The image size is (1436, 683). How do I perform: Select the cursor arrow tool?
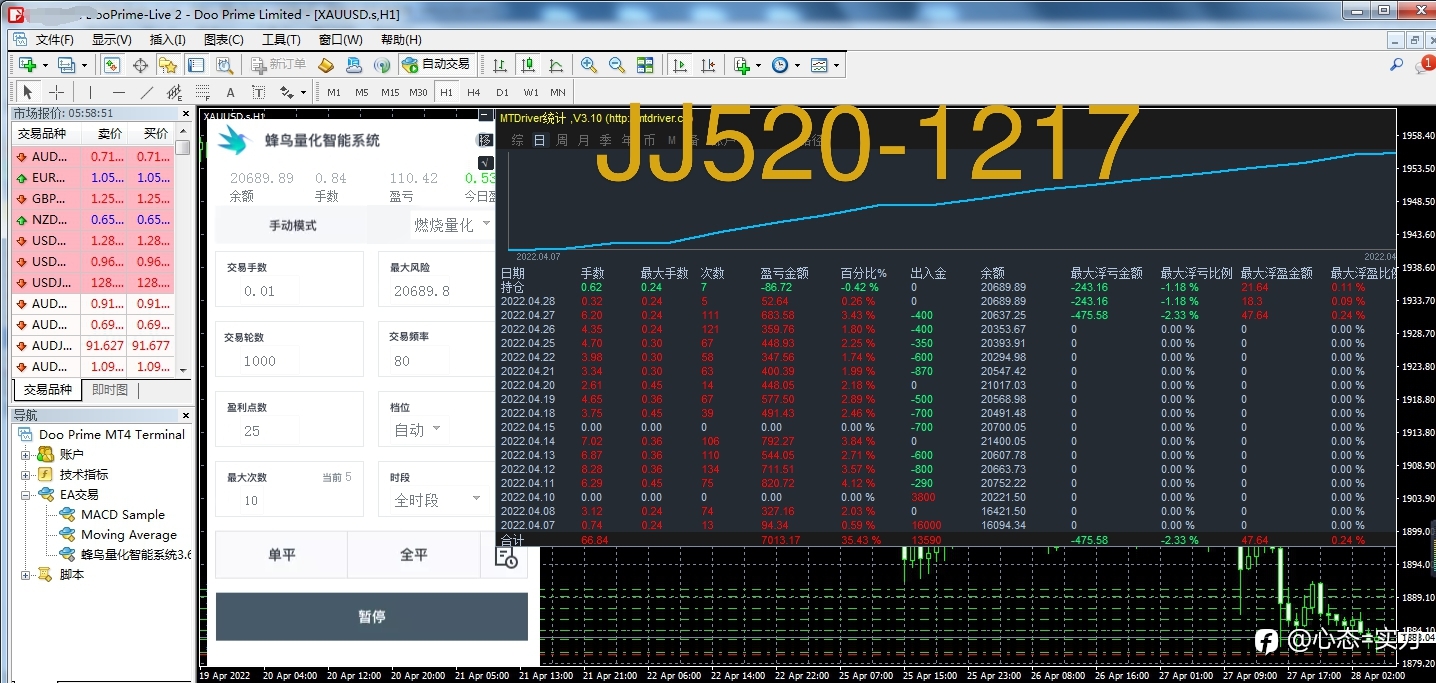pos(28,92)
